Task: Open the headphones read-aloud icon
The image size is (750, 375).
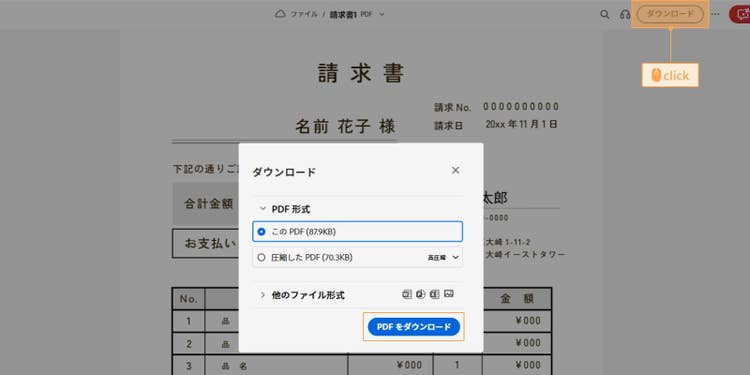Action: pos(625,14)
